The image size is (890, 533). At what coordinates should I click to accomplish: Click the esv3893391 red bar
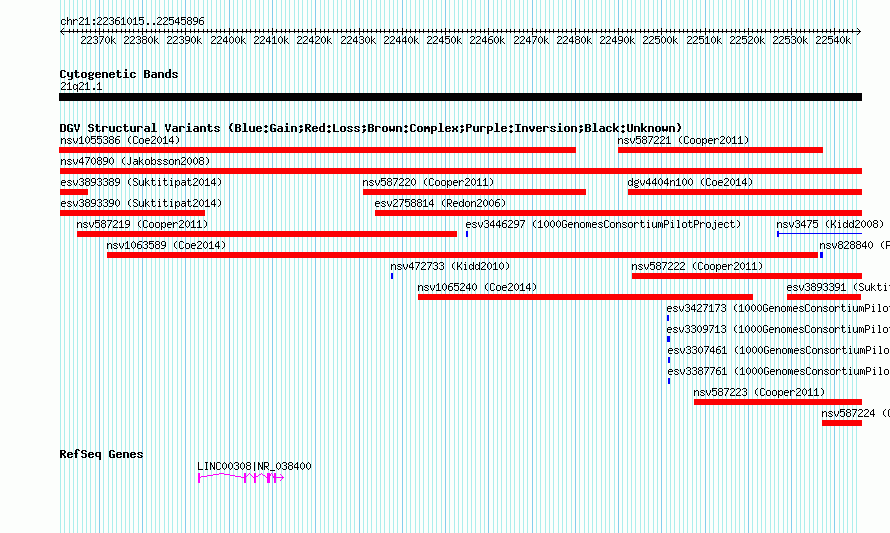[x=824, y=297]
